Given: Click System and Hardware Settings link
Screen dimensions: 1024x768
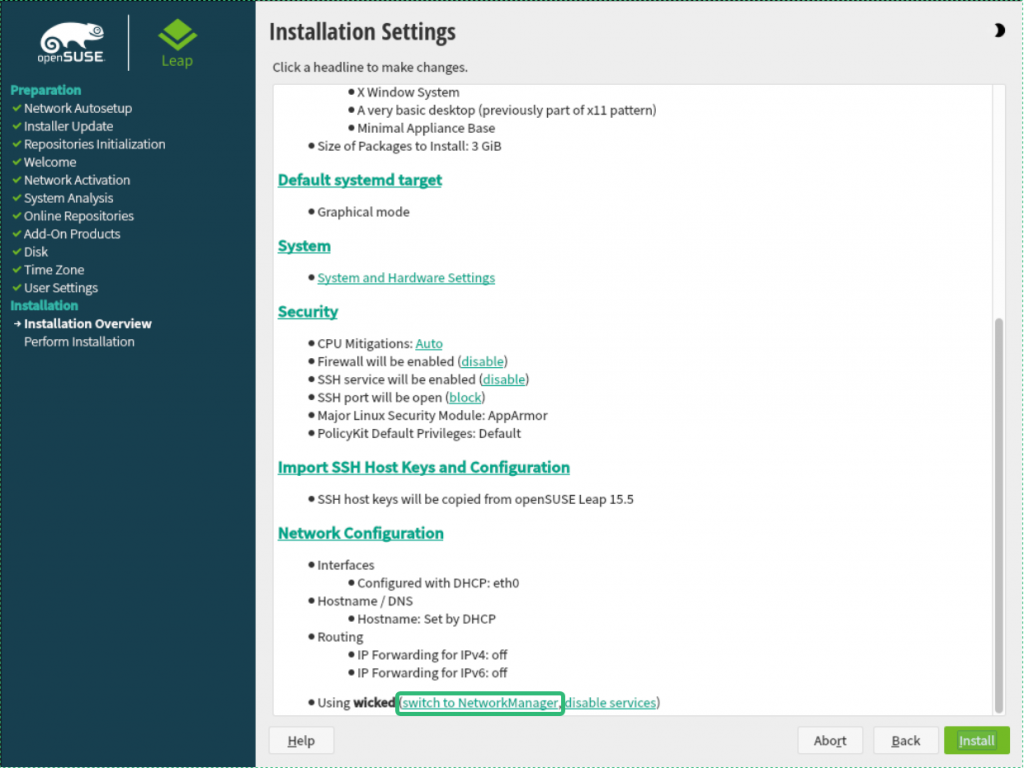Looking at the screenshot, I should [406, 278].
